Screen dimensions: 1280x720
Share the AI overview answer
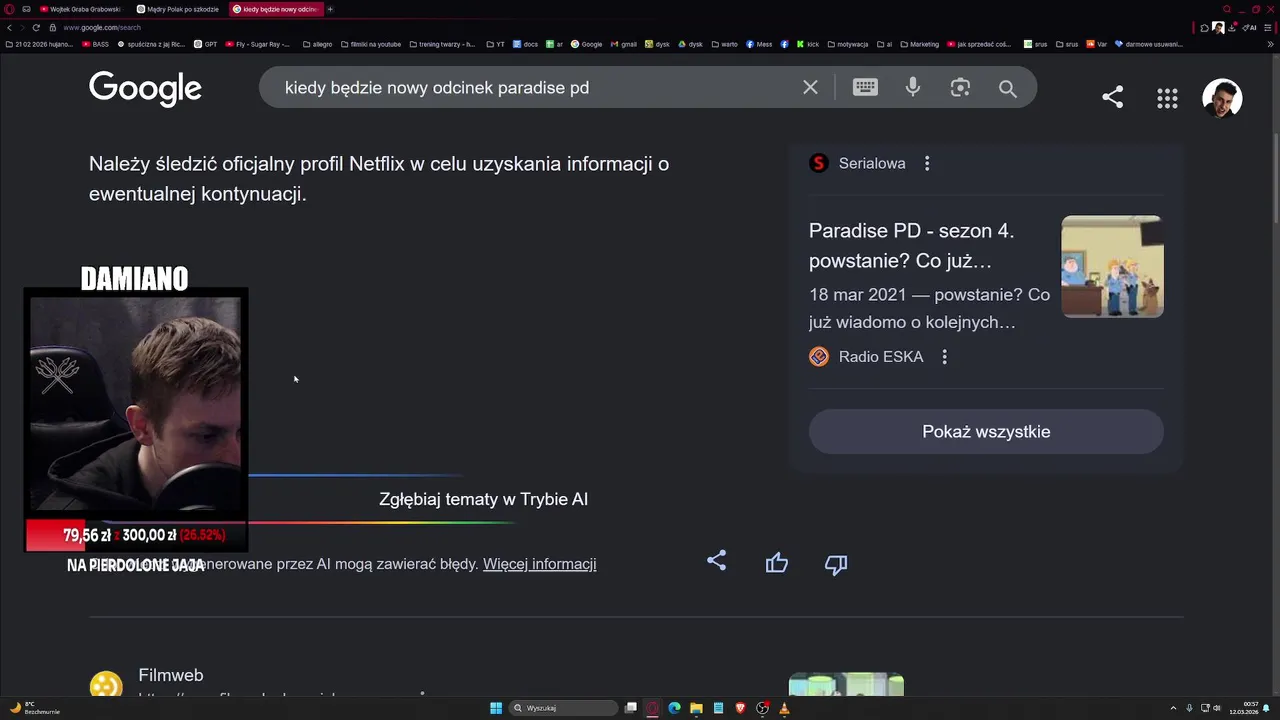click(x=716, y=561)
